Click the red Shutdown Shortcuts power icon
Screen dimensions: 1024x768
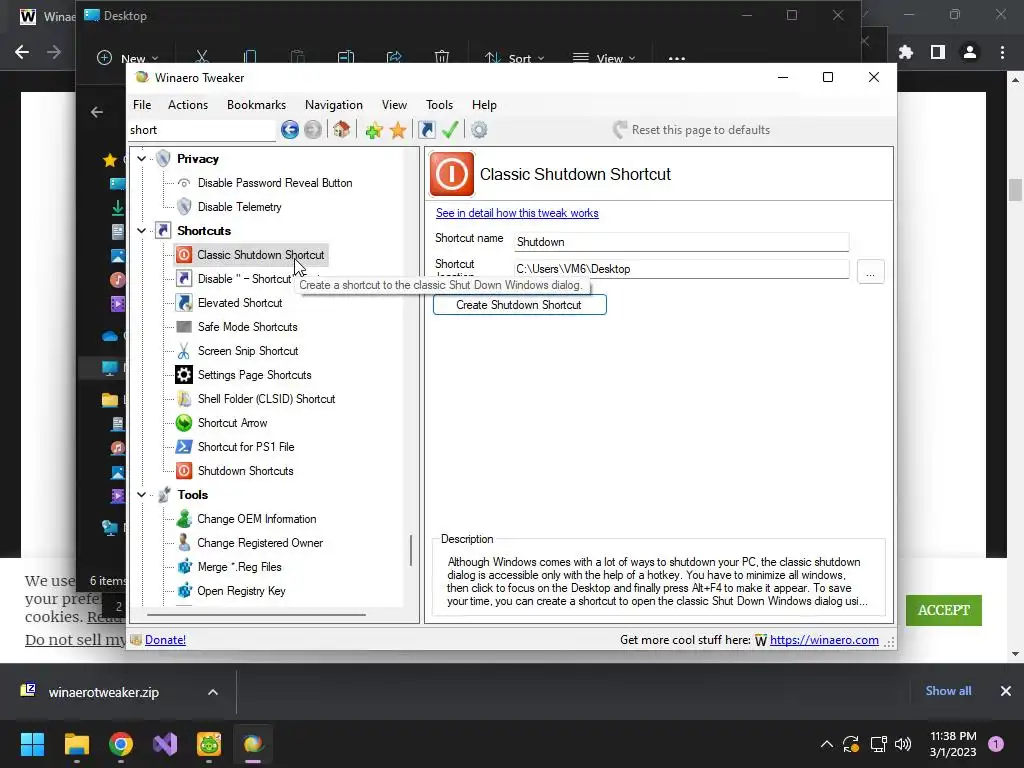pyautogui.click(x=184, y=471)
